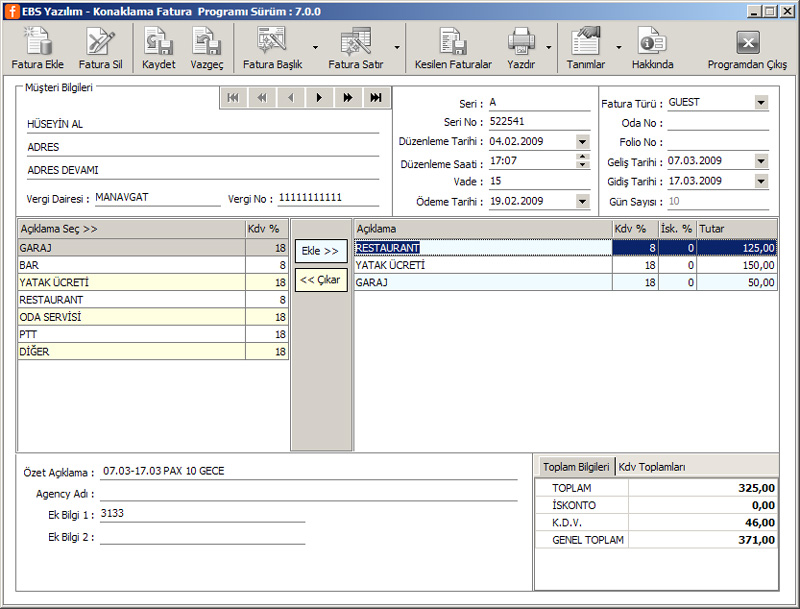The width and height of the screenshot is (800, 609).
Task: Decrease Düzenleme Saati with down spinner
Action: pos(583,165)
